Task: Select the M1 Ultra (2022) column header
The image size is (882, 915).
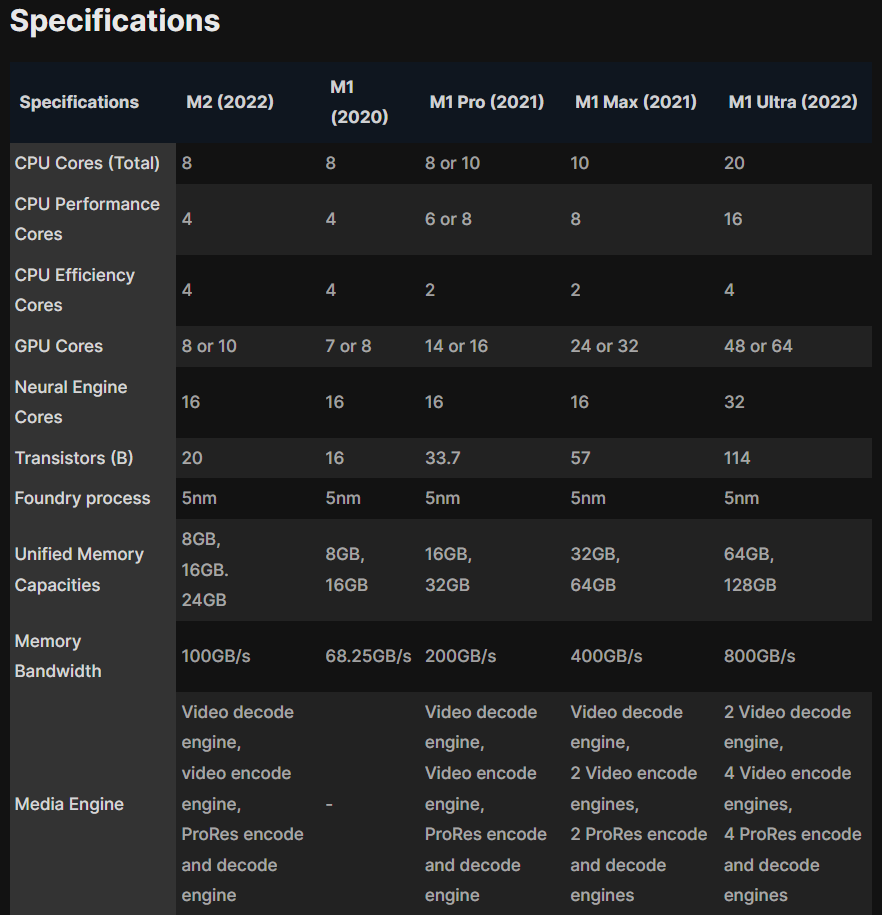Action: (793, 102)
